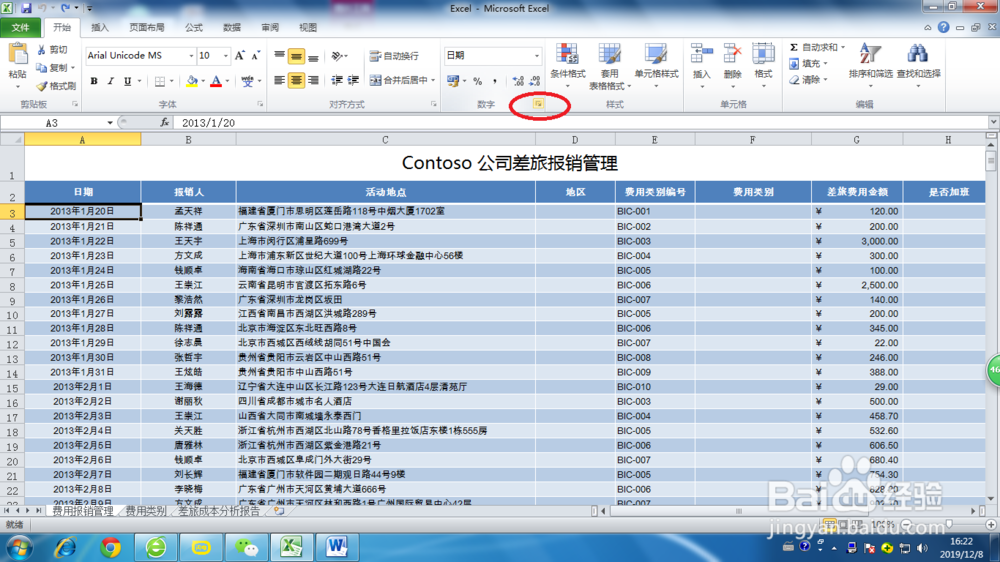
Task: Open Sort and Filter (排序和筛选)
Action: (870, 64)
